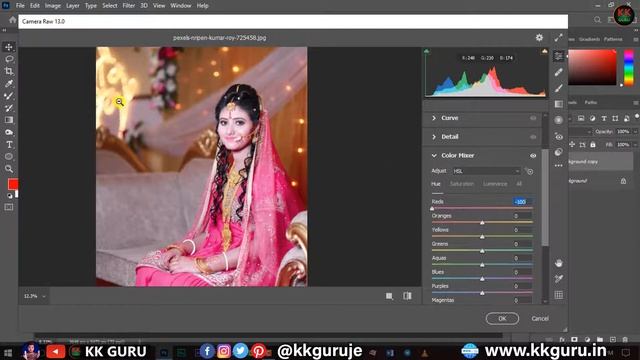Image resolution: width=640 pixels, height=360 pixels.
Task: Select the Zoom tool in Photoshop toolbar
Action: [x=9, y=169]
